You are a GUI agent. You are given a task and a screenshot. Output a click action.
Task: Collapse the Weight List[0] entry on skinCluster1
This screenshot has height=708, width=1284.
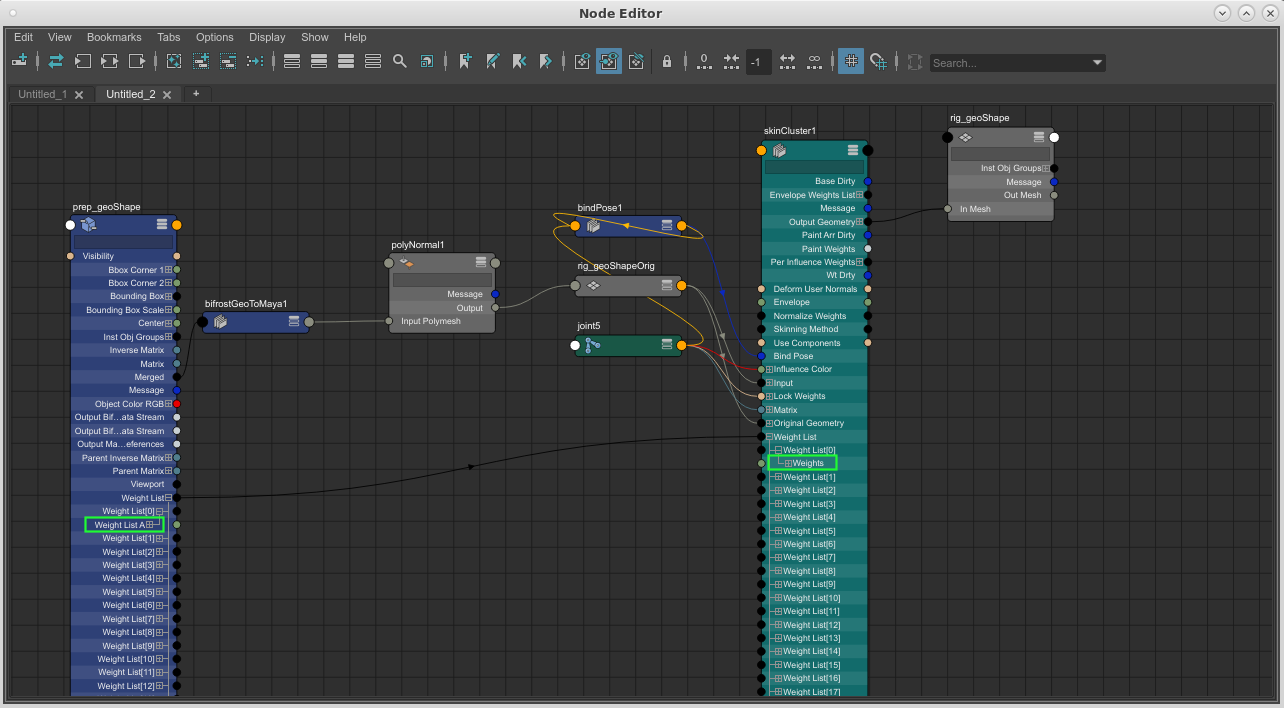(x=779, y=450)
